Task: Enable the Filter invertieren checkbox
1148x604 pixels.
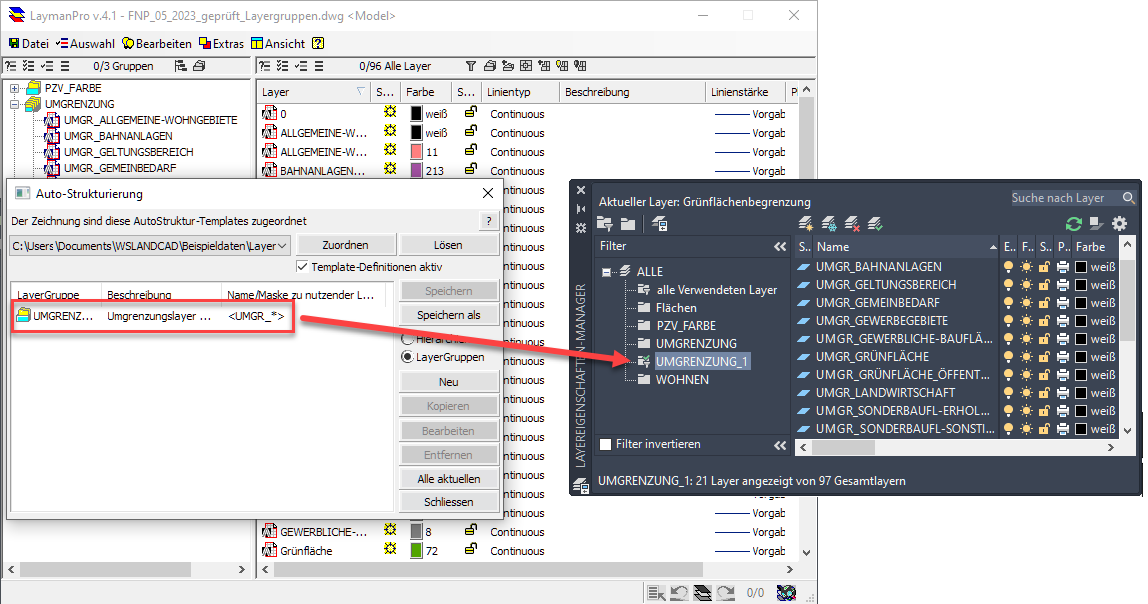Action: coord(604,444)
